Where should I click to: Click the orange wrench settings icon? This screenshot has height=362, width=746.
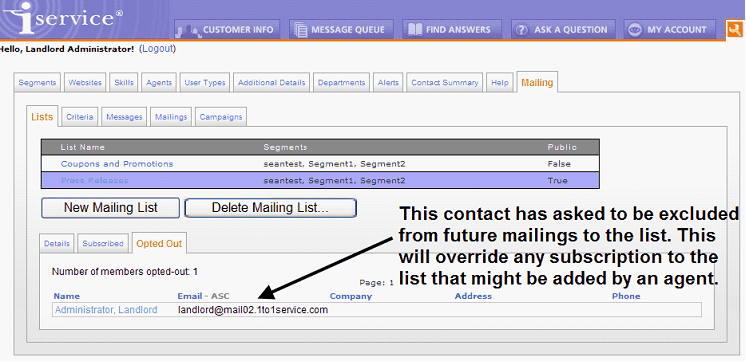point(735,29)
